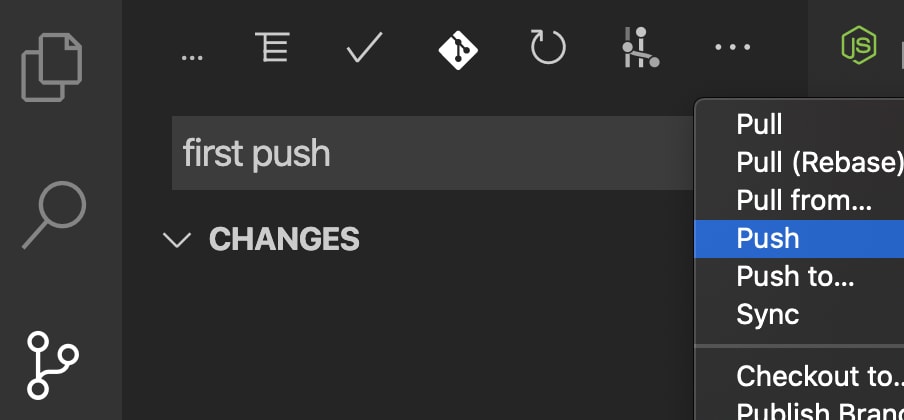This screenshot has width=904, height=420.
Task: Open the Git graph nodes icon
Action: [x=640, y=47]
